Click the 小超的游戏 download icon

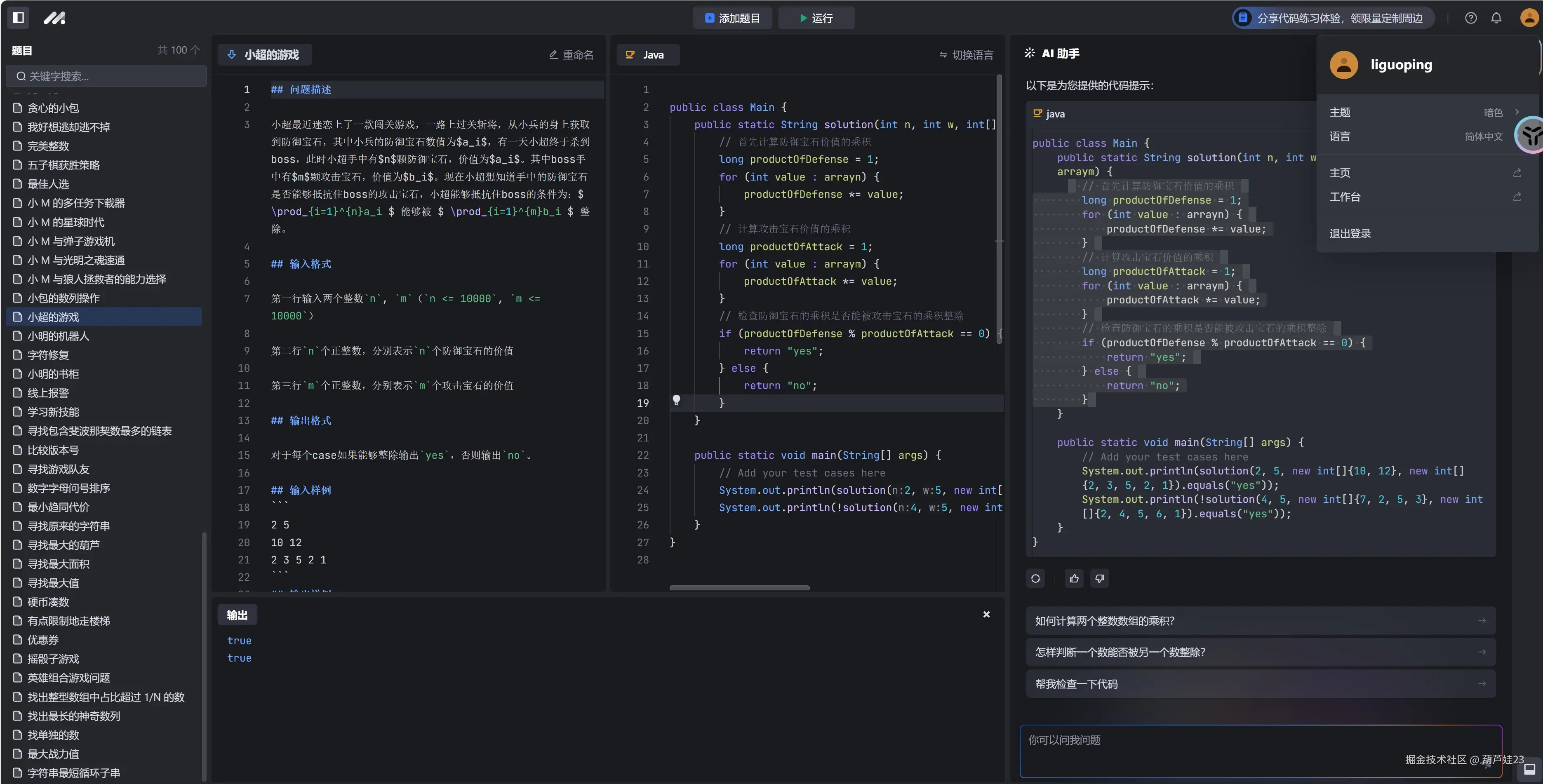coord(232,54)
